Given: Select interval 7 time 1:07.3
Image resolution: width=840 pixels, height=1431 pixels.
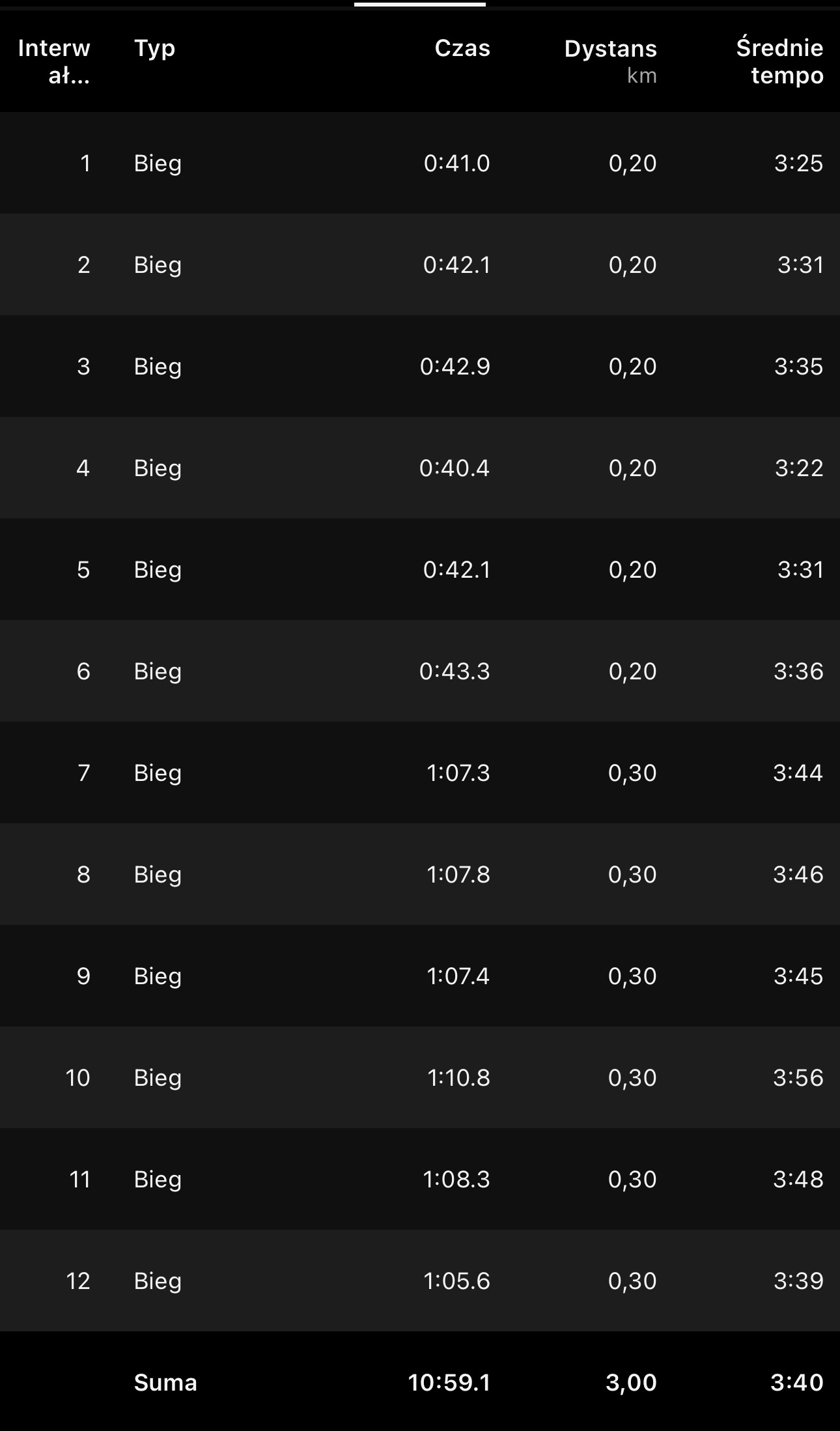Looking at the screenshot, I should [x=458, y=772].
